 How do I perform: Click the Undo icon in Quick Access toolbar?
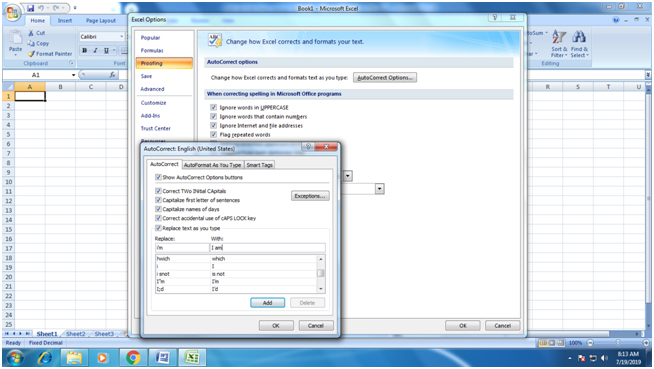tap(41, 8)
